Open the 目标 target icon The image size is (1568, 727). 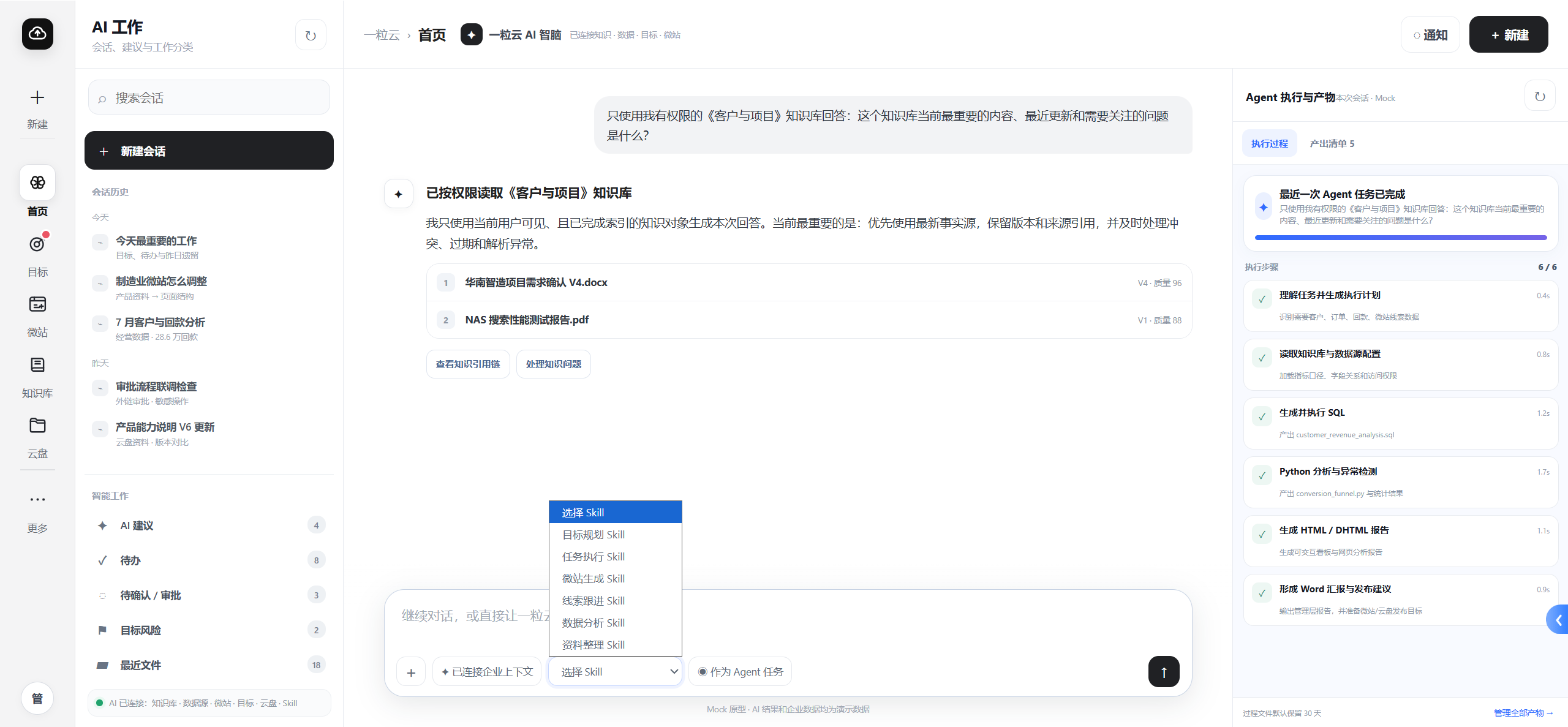coord(37,244)
